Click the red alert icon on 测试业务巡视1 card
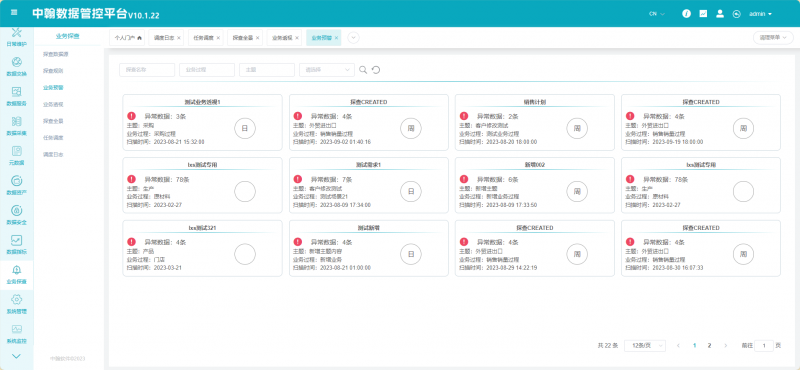 pos(132,116)
